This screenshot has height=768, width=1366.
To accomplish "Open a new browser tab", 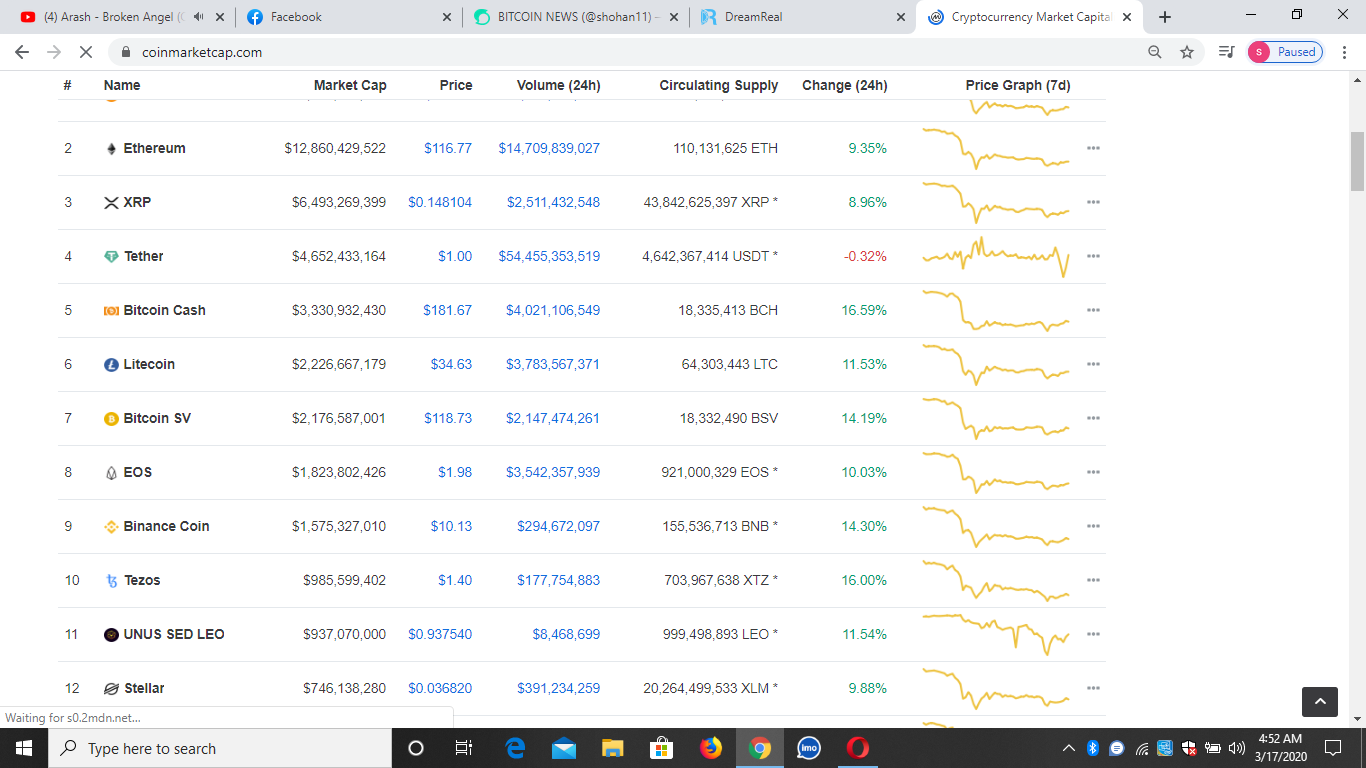I will click(x=1165, y=17).
